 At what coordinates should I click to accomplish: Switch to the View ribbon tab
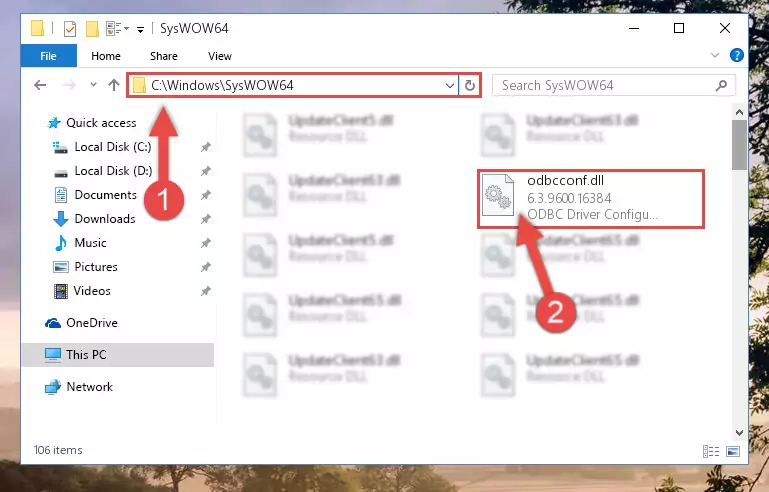(220, 56)
